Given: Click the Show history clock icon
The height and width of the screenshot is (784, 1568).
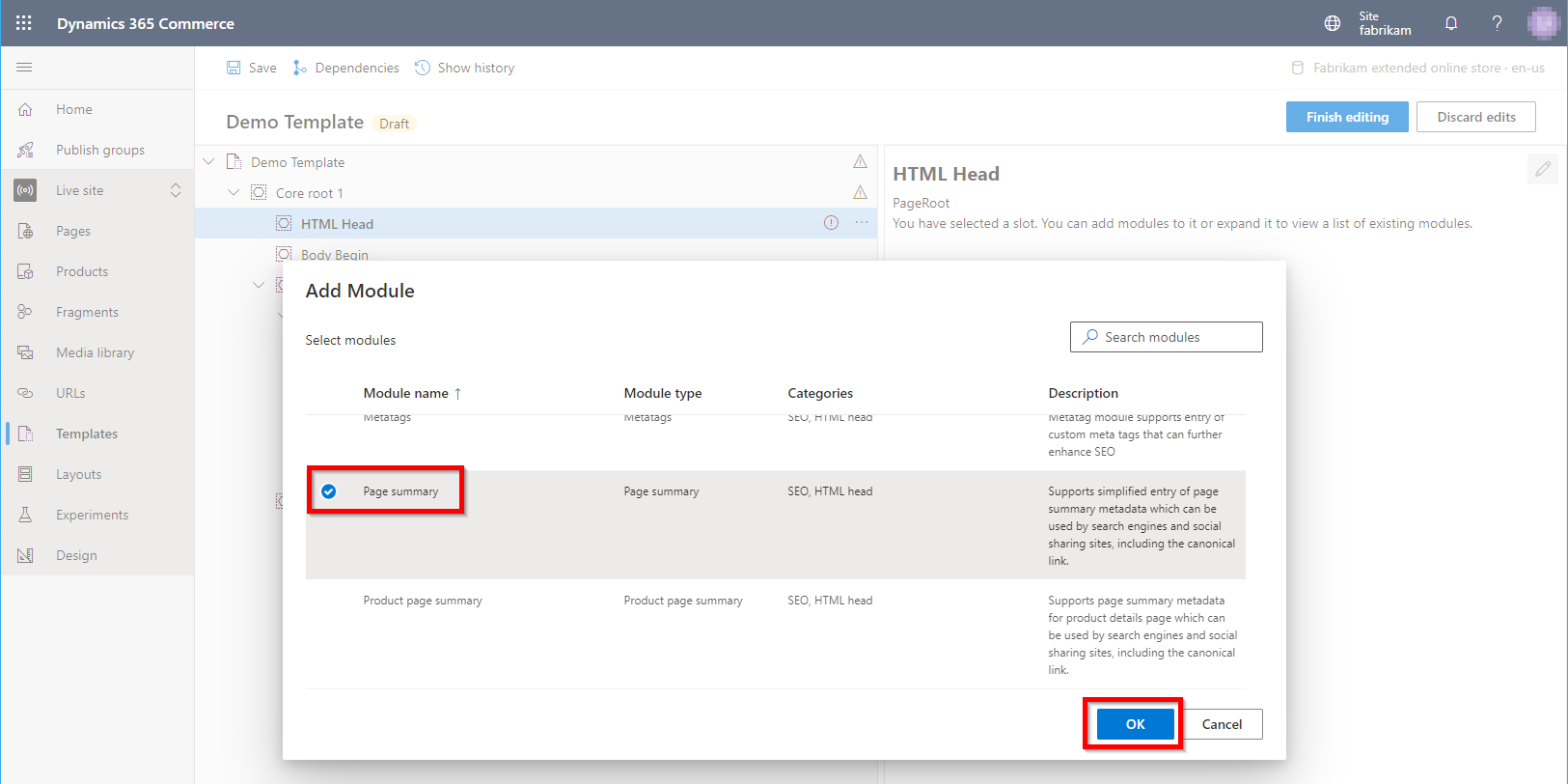Looking at the screenshot, I should 423,68.
